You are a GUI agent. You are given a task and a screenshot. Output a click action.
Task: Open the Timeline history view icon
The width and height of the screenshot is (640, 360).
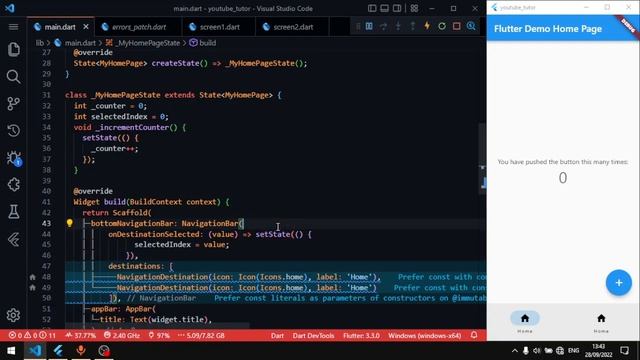click(13, 131)
